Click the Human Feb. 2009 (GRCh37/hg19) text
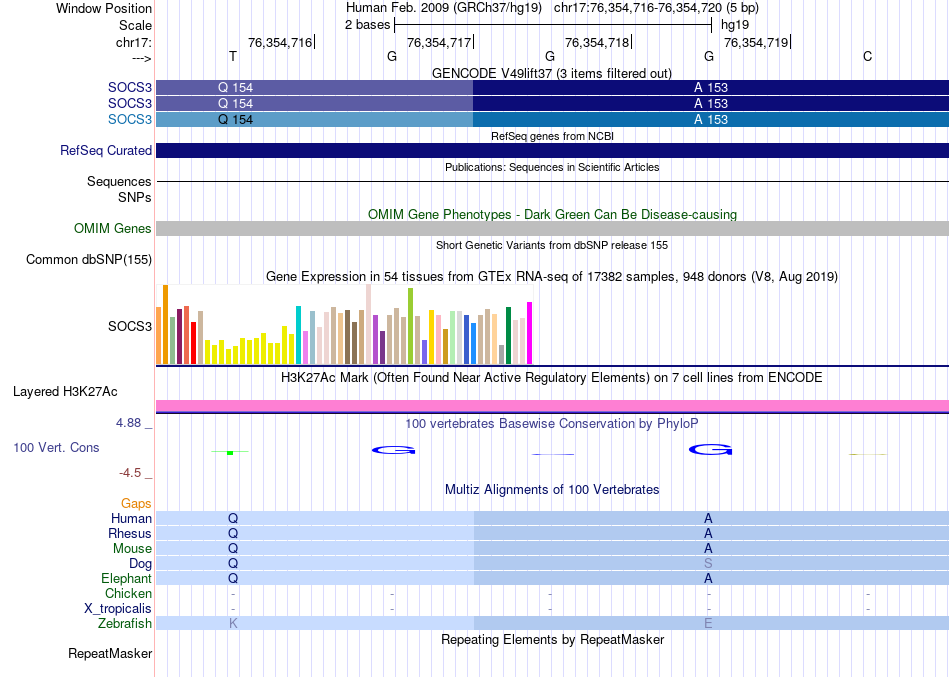Image resolution: width=950 pixels, height=677 pixels. point(444,8)
